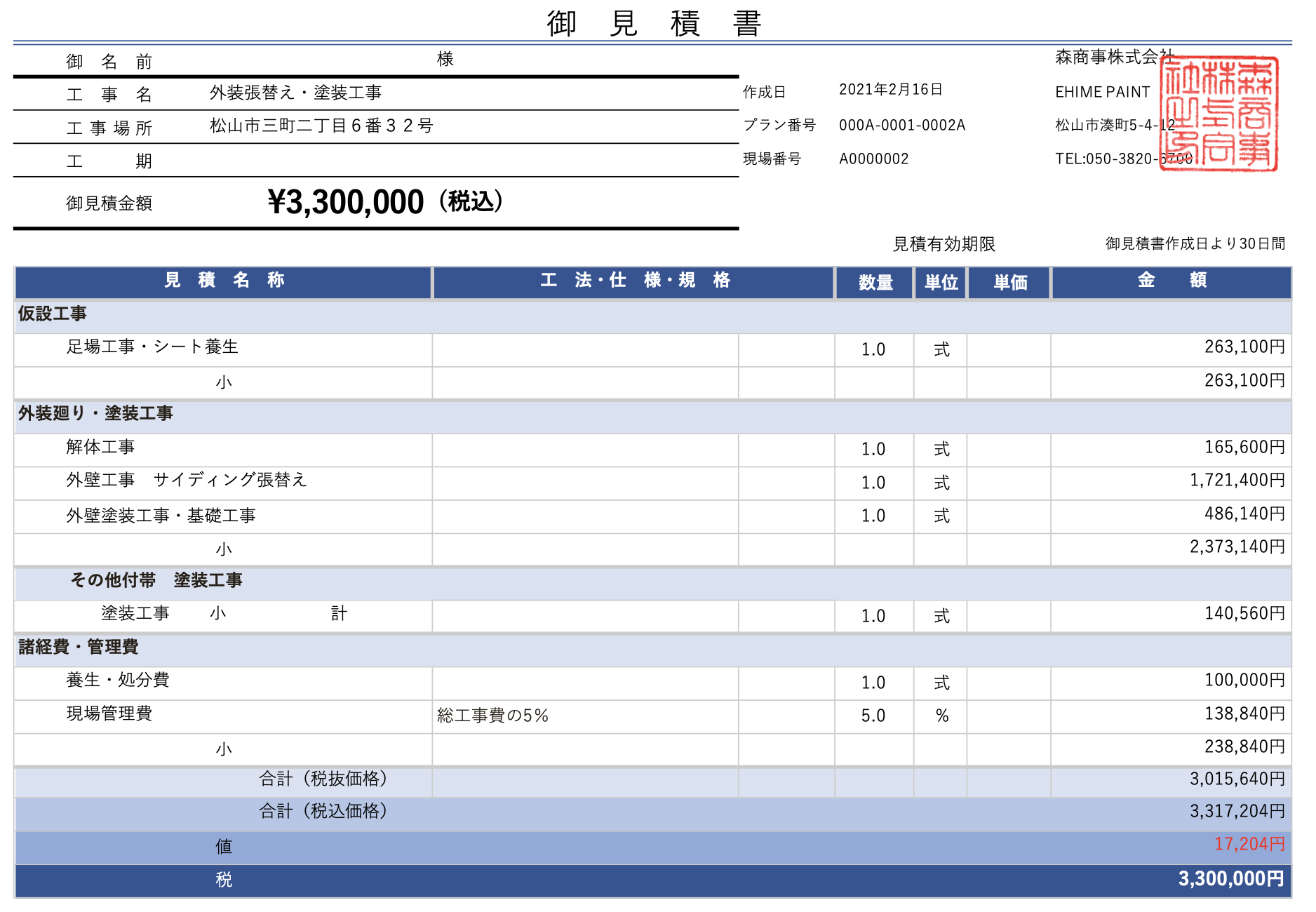Select the amount 140,560円

pyautogui.click(x=1244, y=613)
